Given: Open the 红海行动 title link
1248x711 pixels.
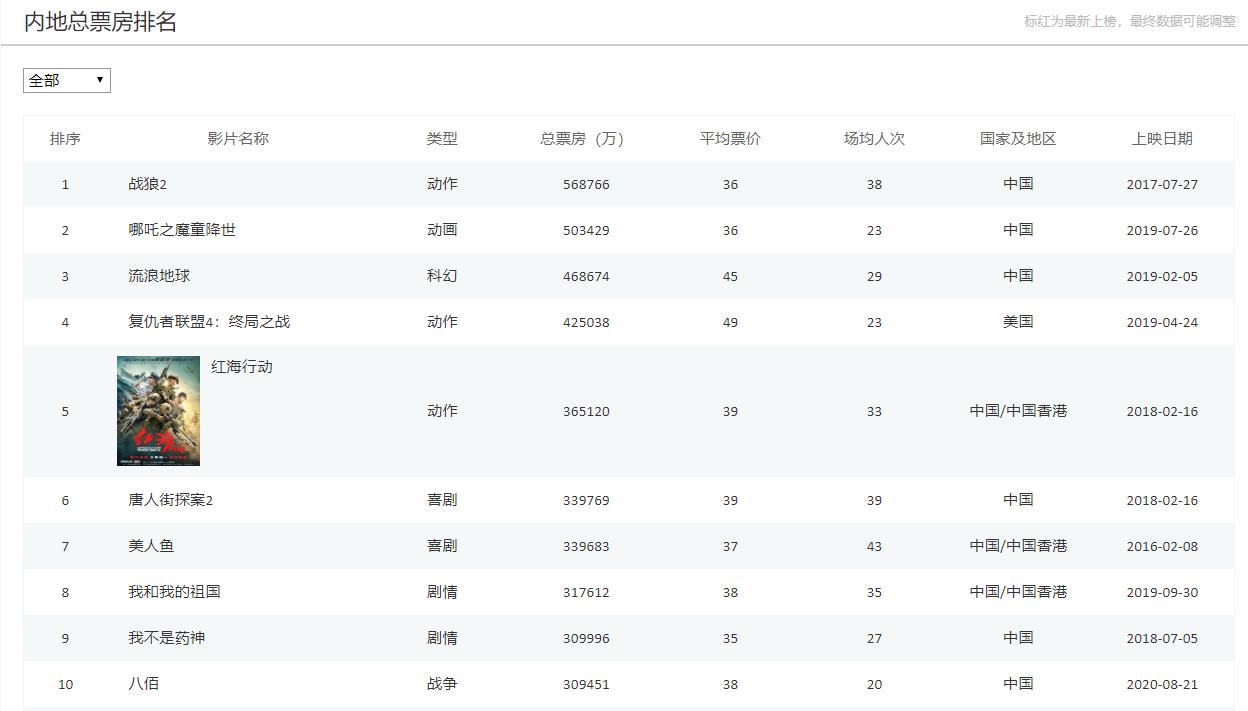Looking at the screenshot, I should (x=242, y=367).
